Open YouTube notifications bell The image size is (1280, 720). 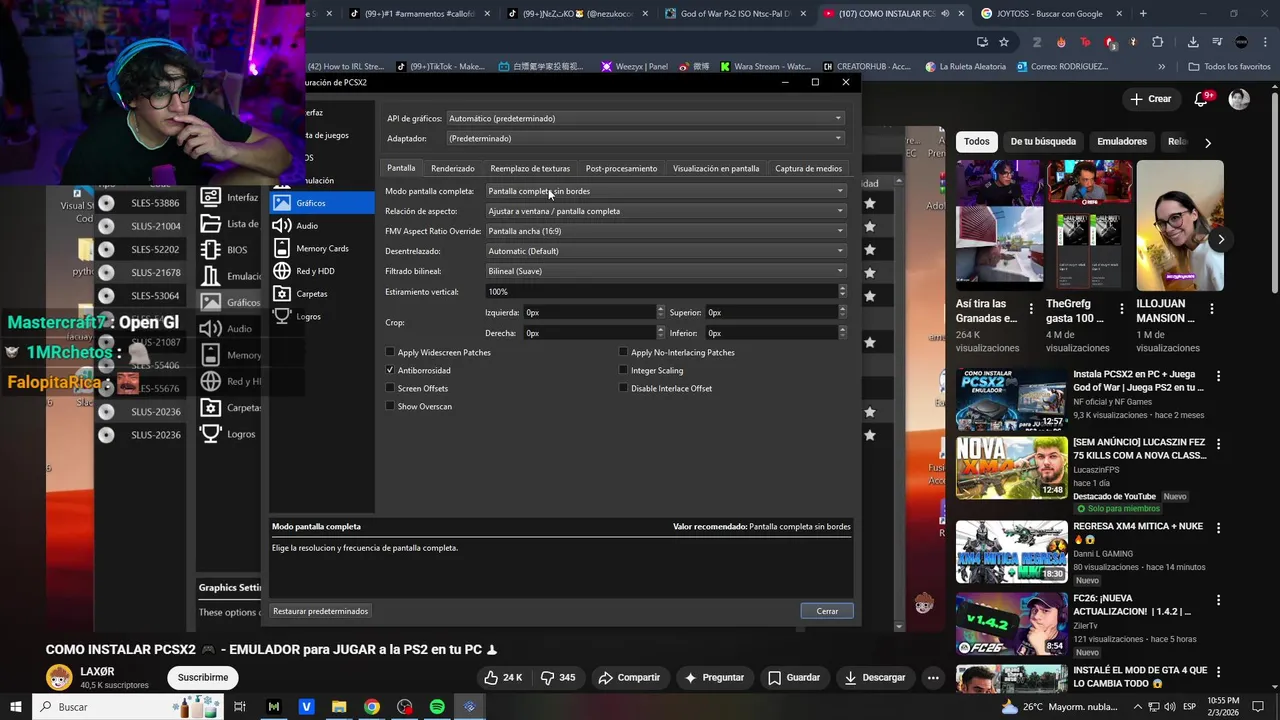point(1202,99)
